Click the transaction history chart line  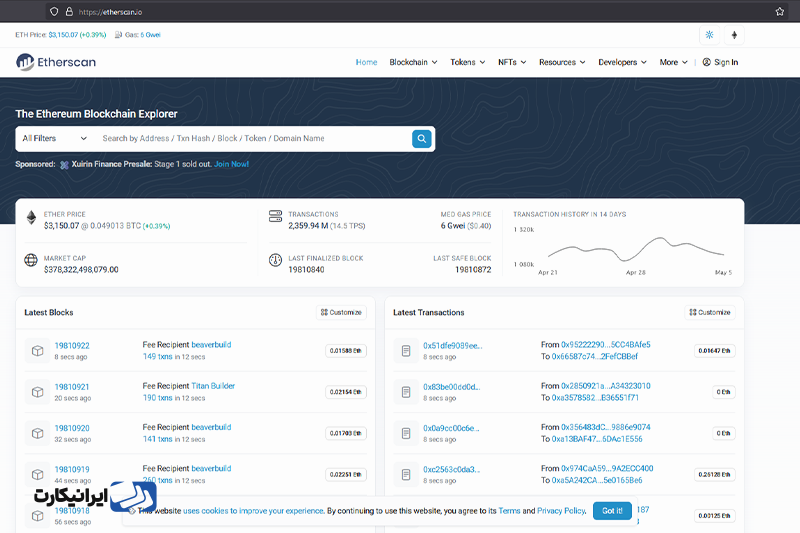point(636,249)
